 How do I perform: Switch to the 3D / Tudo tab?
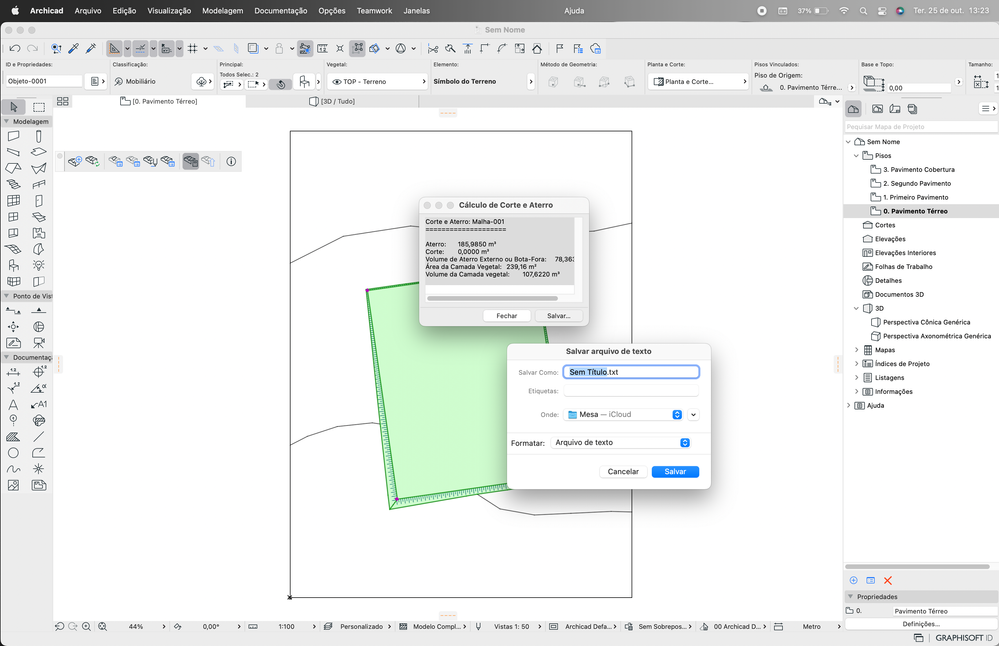pos(332,101)
